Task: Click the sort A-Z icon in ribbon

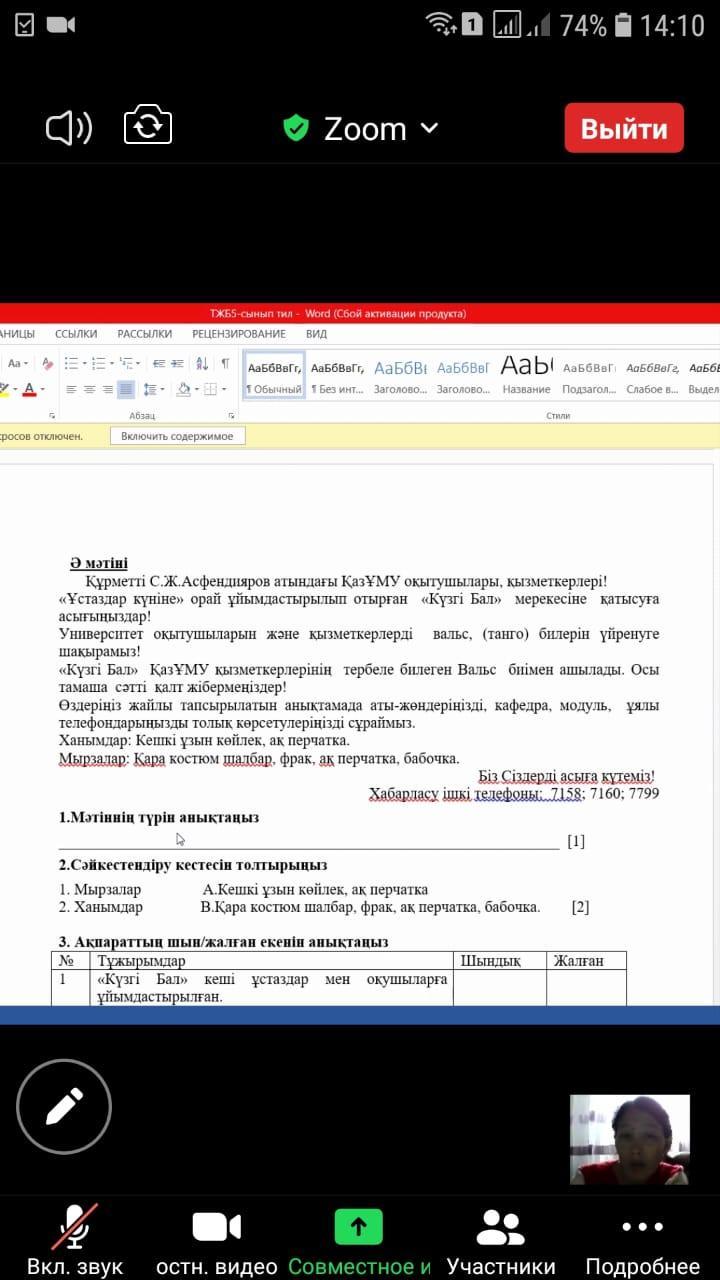Action: pos(202,364)
